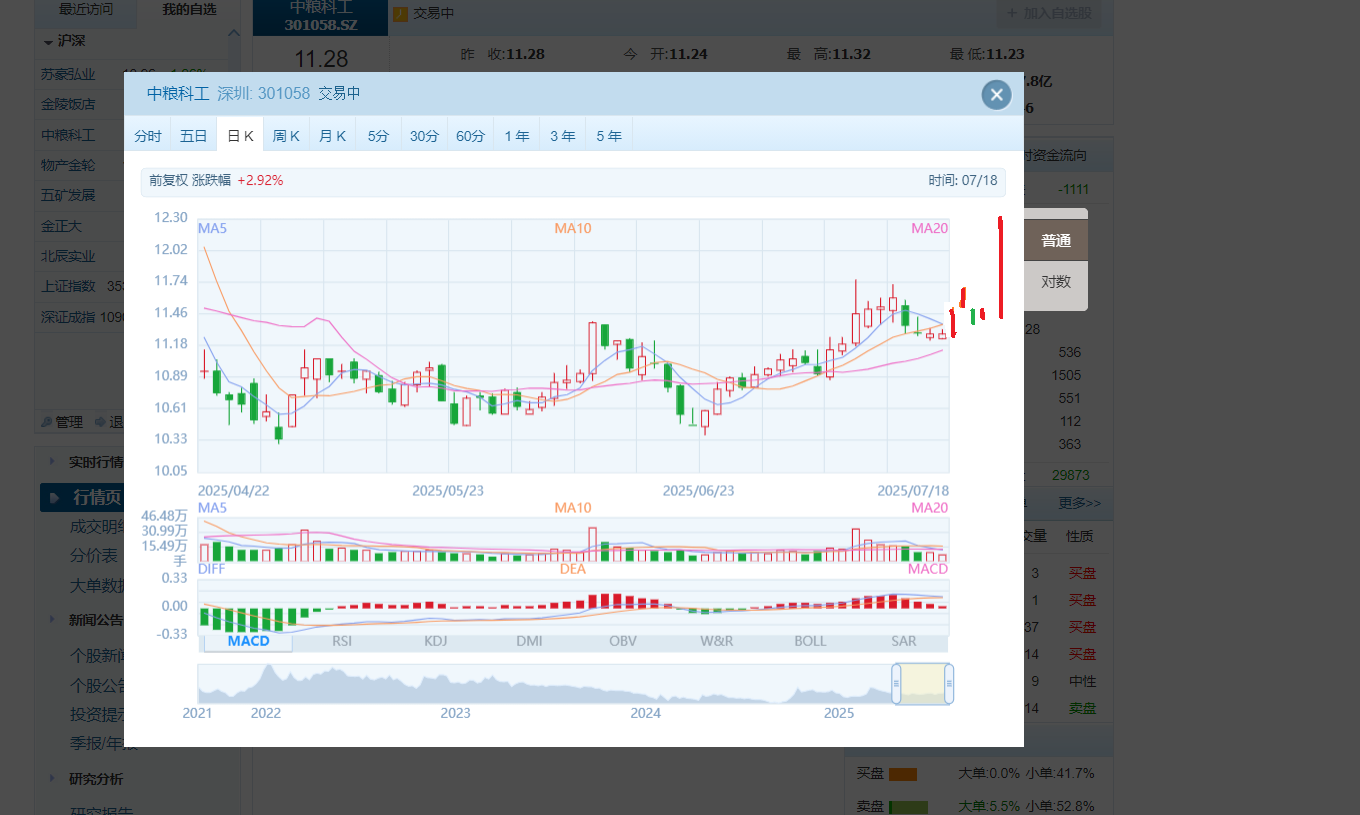Select the 周K chart tab
Screen dimensions: 1360x815
(x=286, y=135)
